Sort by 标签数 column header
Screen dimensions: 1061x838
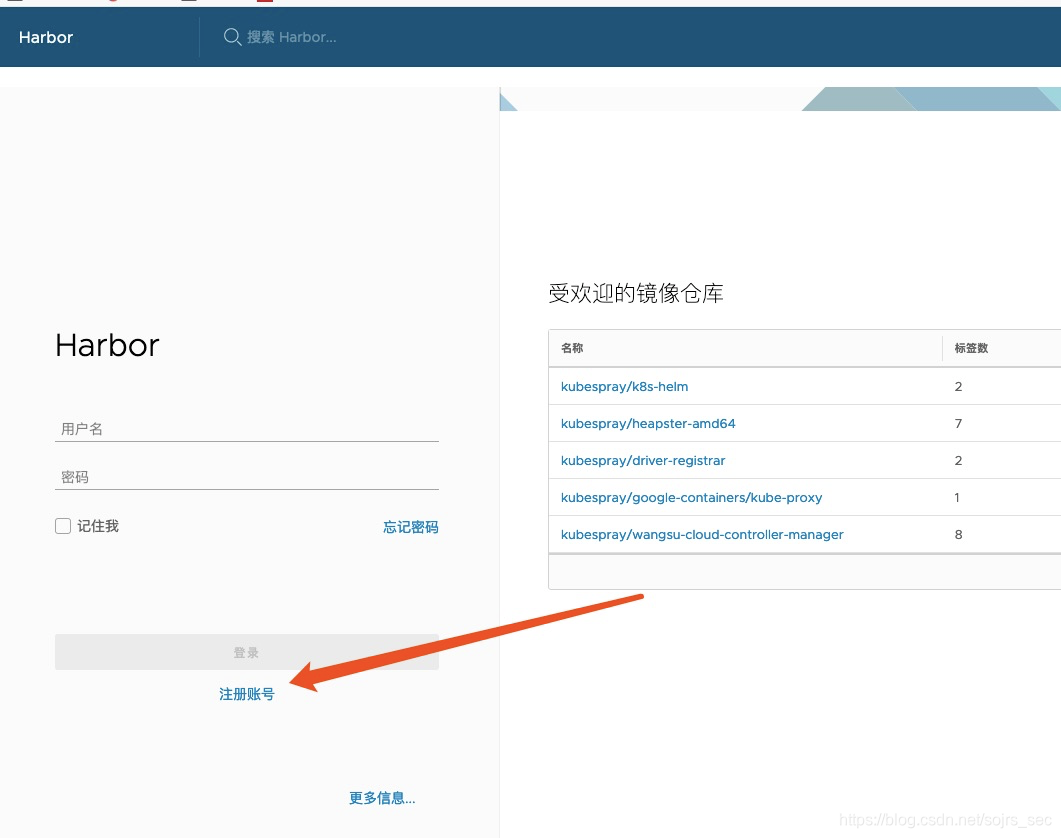coord(971,348)
